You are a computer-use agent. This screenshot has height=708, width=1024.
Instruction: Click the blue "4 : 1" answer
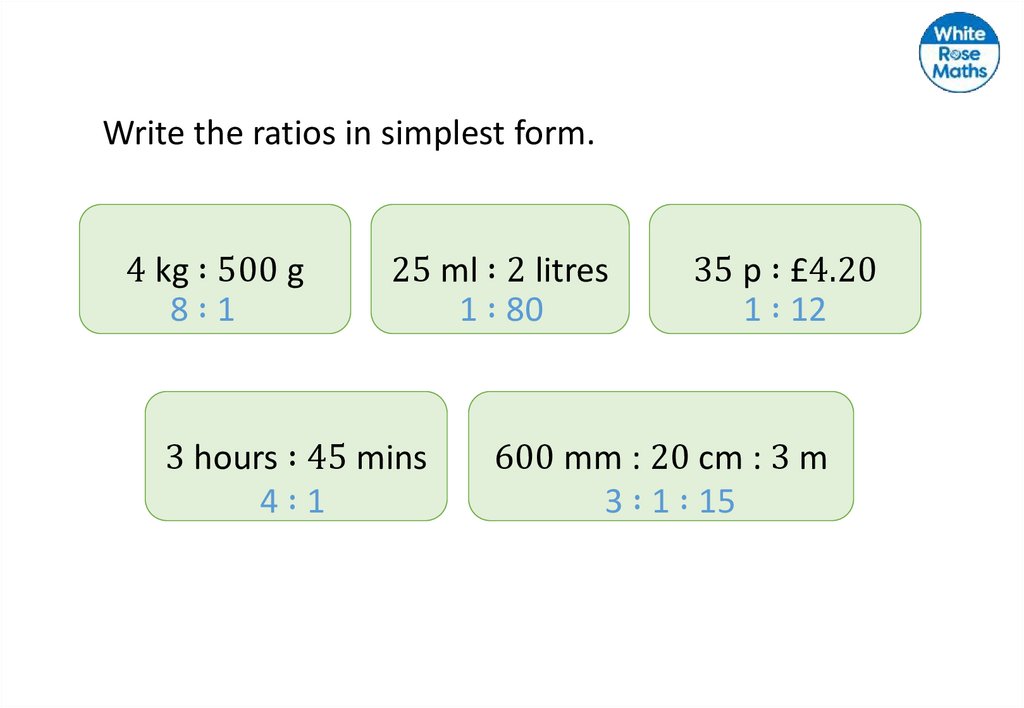[x=292, y=501]
